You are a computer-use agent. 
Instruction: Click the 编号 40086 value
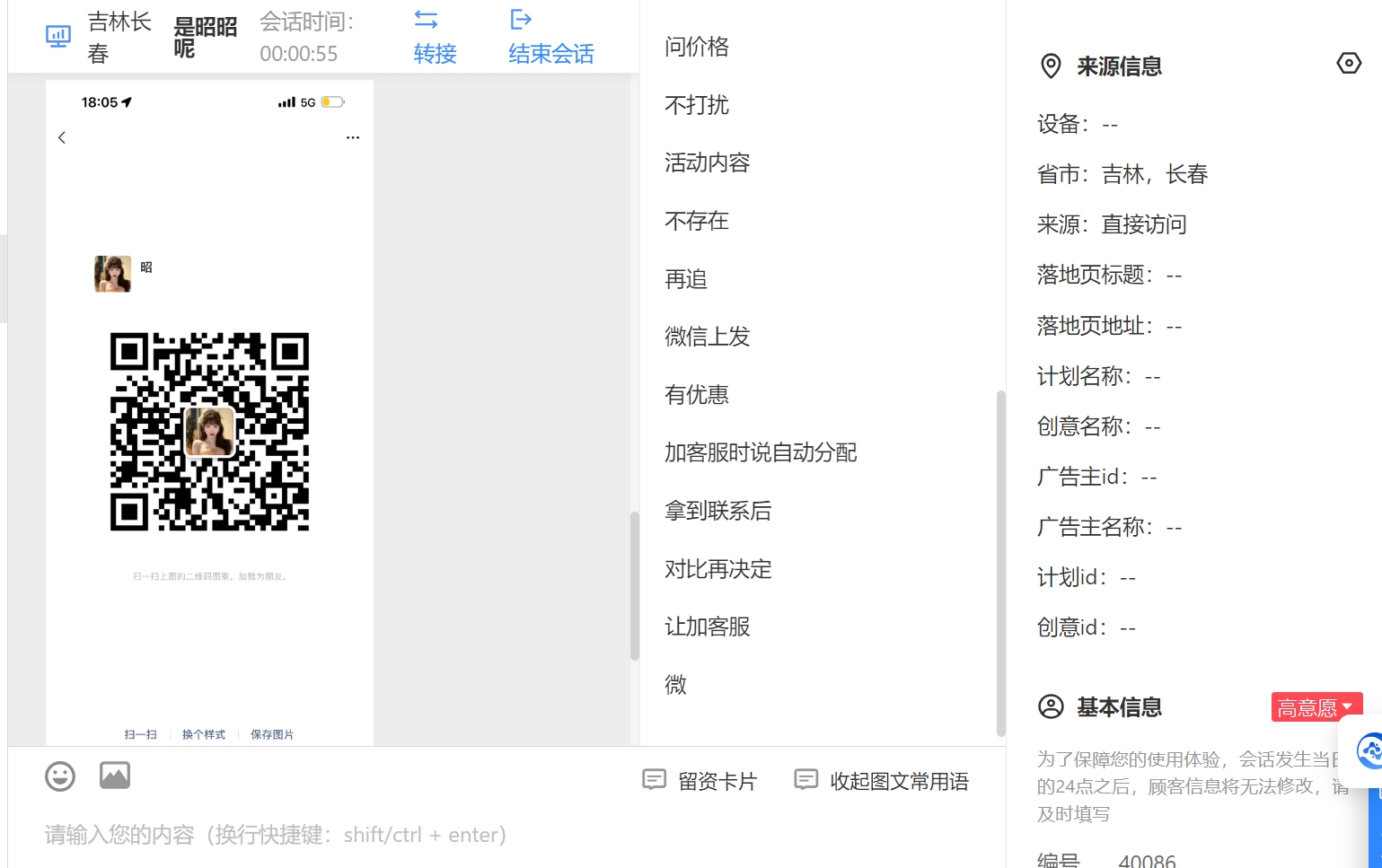[x=1147, y=861]
